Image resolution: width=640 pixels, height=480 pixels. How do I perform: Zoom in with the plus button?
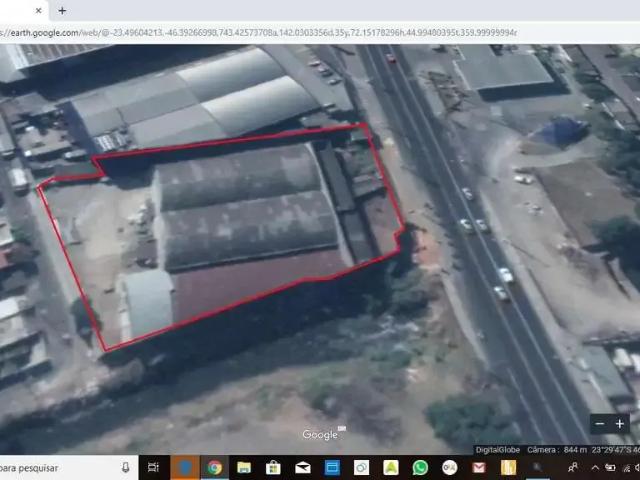[x=620, y=424]
